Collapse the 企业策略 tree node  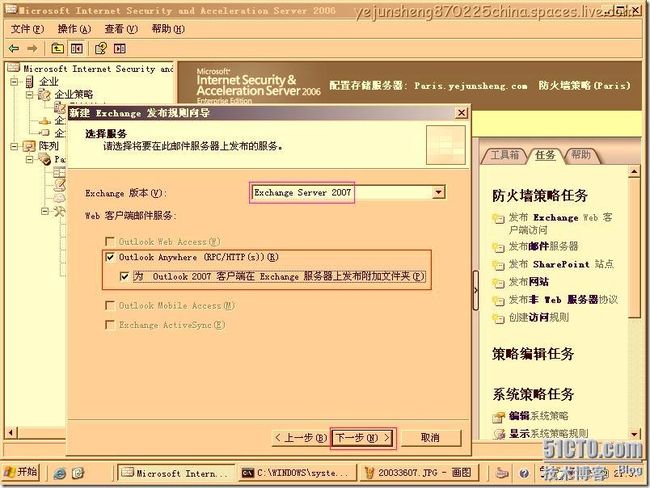29,95
